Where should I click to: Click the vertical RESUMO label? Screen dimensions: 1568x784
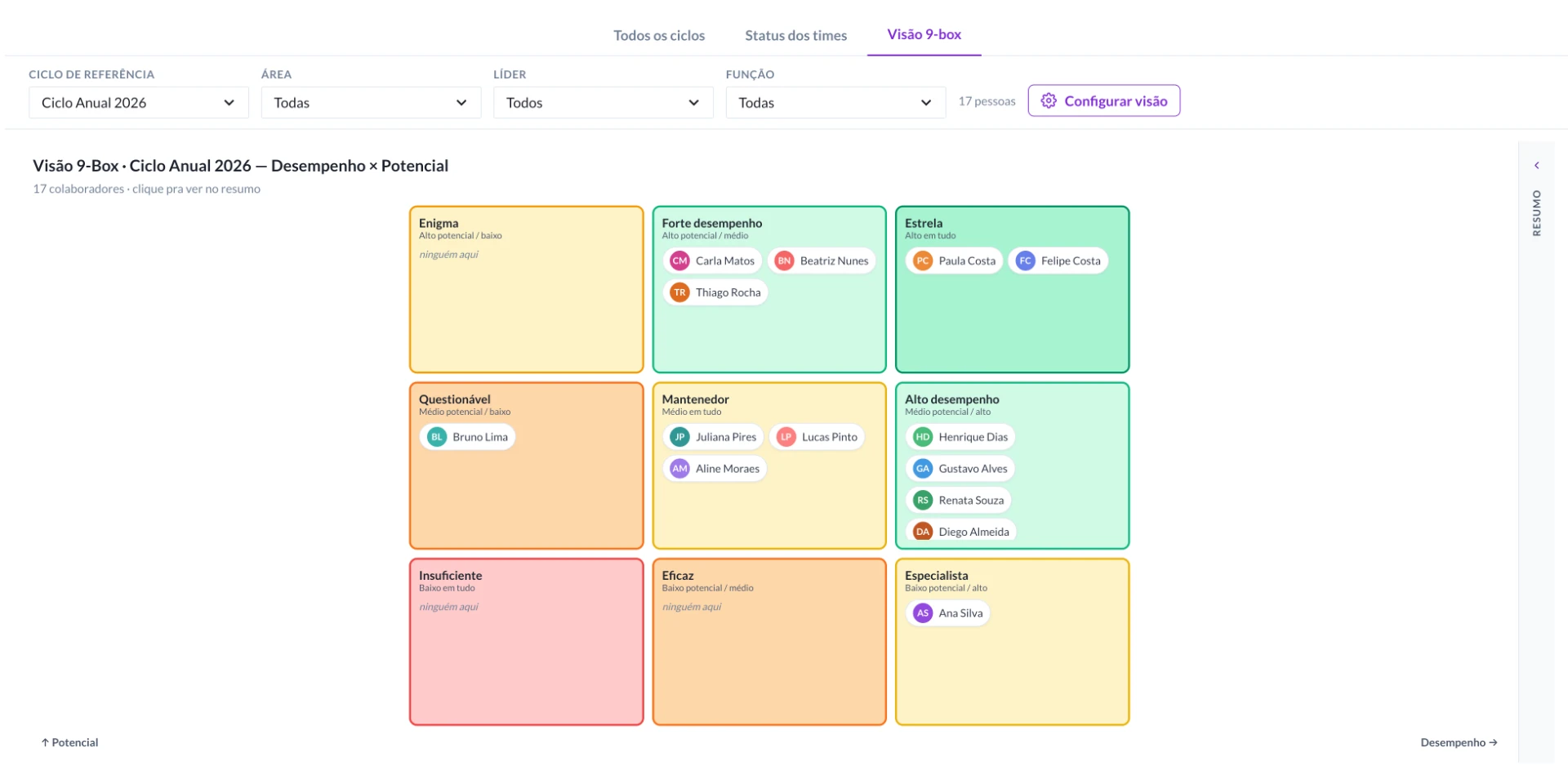coord(1536,213)
